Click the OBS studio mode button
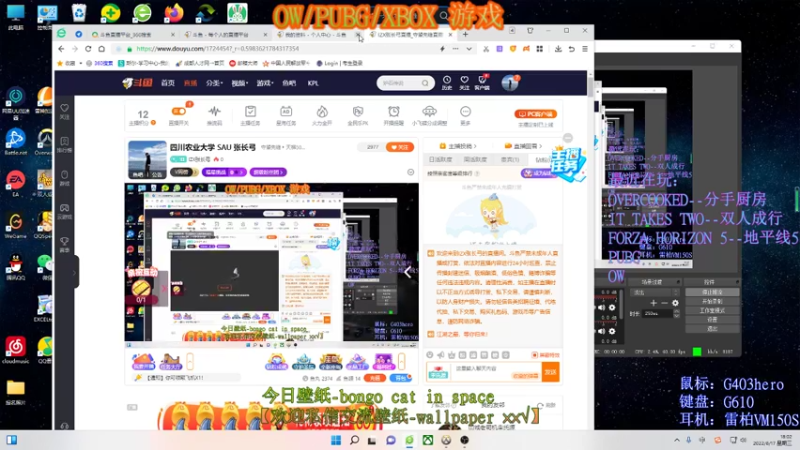The image size is (800, 450). pyautogui.click(x=712, y=310)
